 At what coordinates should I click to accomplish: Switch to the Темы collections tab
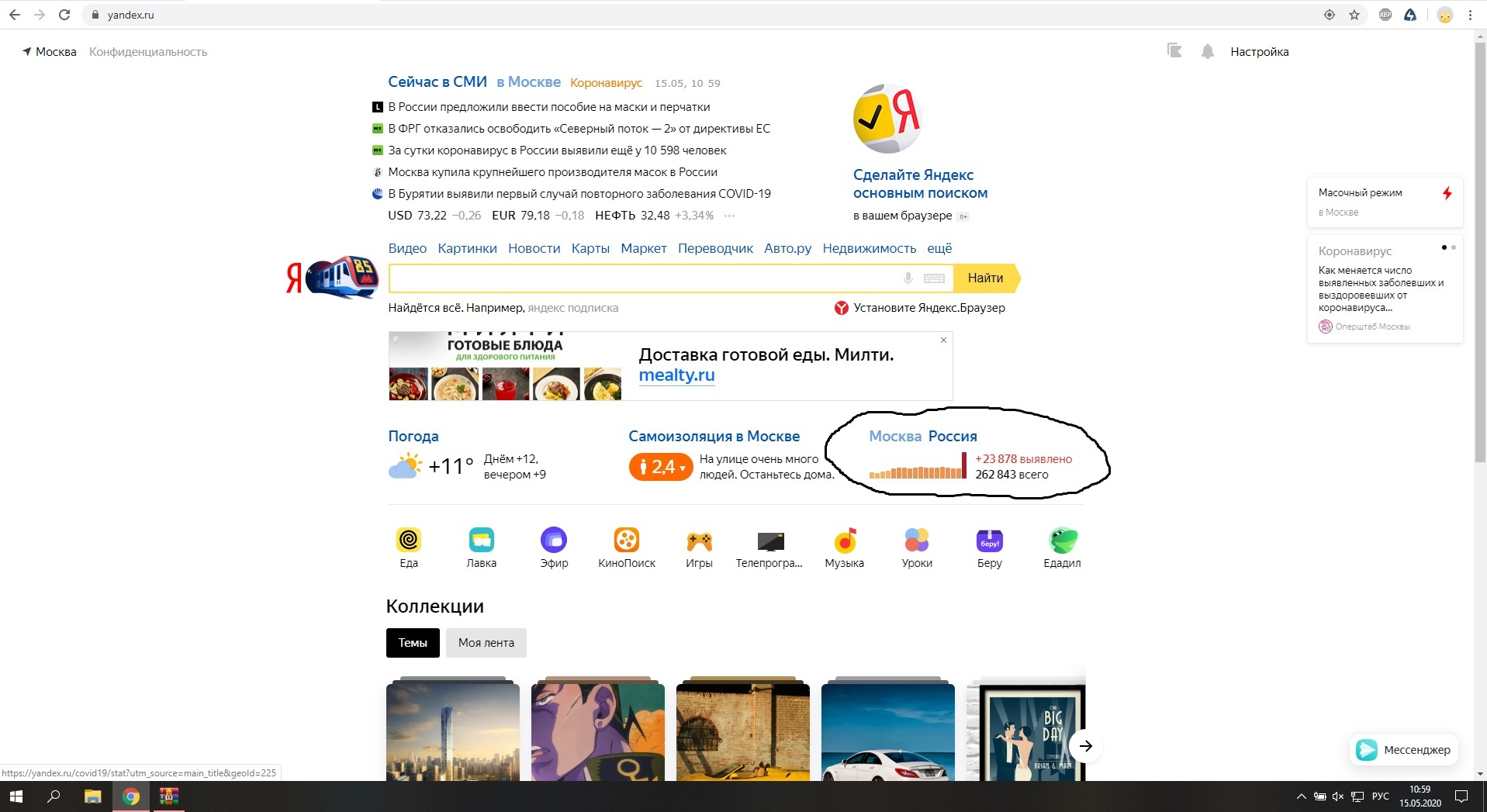[x=413, y=643]
